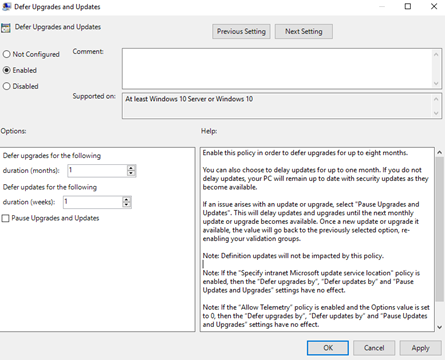Confirm with the OK button
Viewport: 445px width, 360px height.
[328, 348]
